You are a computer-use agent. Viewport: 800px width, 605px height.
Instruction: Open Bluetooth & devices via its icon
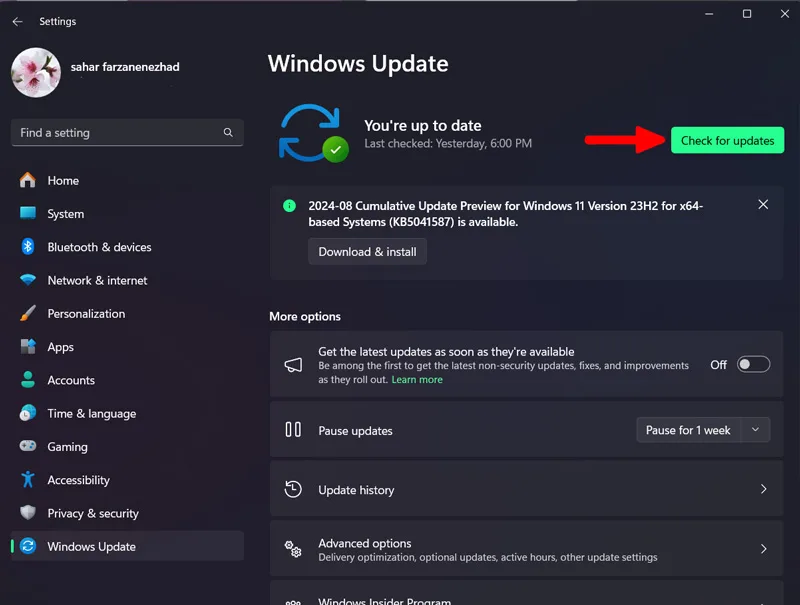click(x=28, y=247)
